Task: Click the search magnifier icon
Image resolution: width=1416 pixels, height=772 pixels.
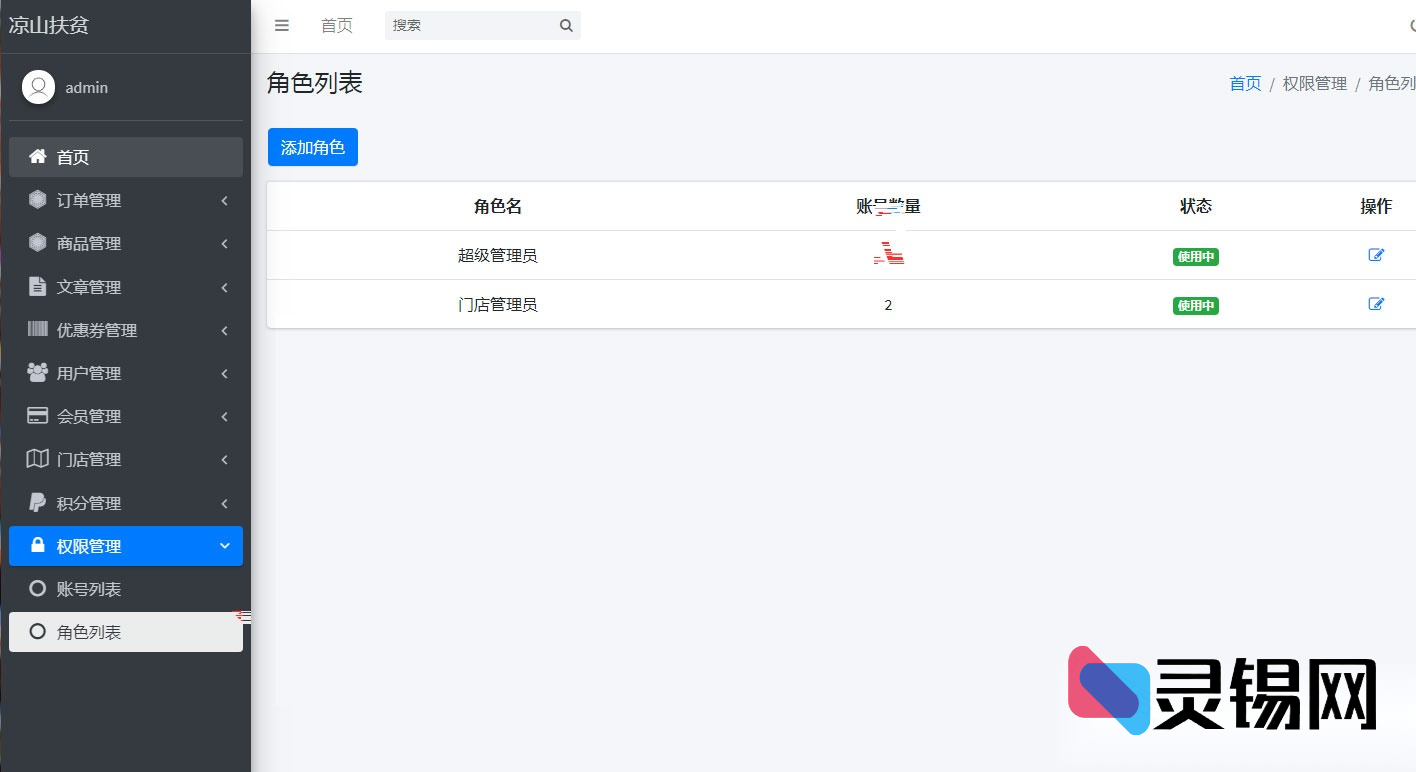Action: [566, 25]
